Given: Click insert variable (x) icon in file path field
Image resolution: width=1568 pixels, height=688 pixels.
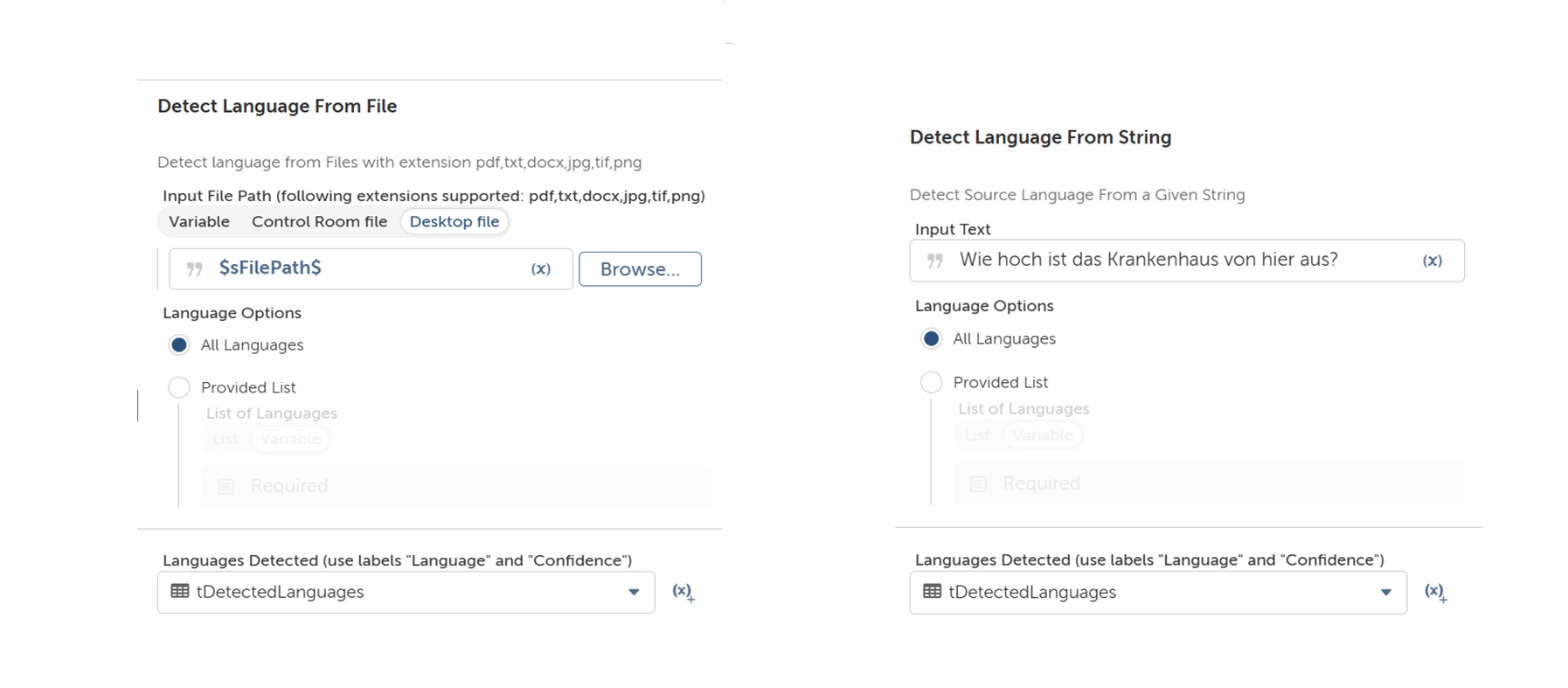Looking at the screenshot, I should coord(541,269).
